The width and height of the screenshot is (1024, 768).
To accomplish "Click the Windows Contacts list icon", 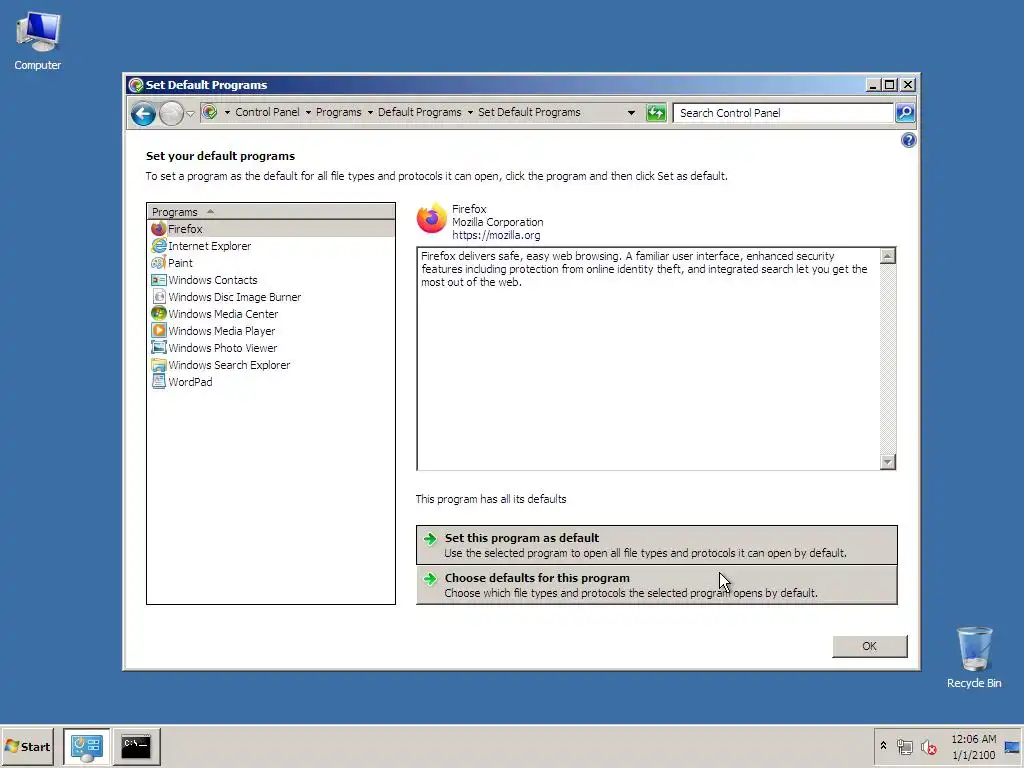I will [x=159, y=280].
